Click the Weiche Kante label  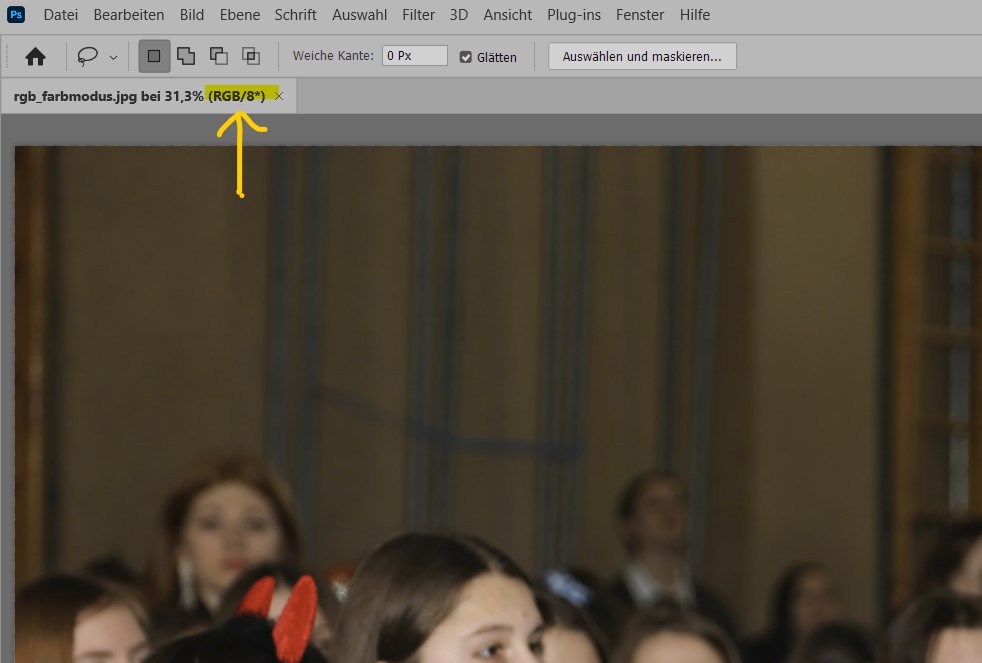pyautogui.click(x=333, y=56)
